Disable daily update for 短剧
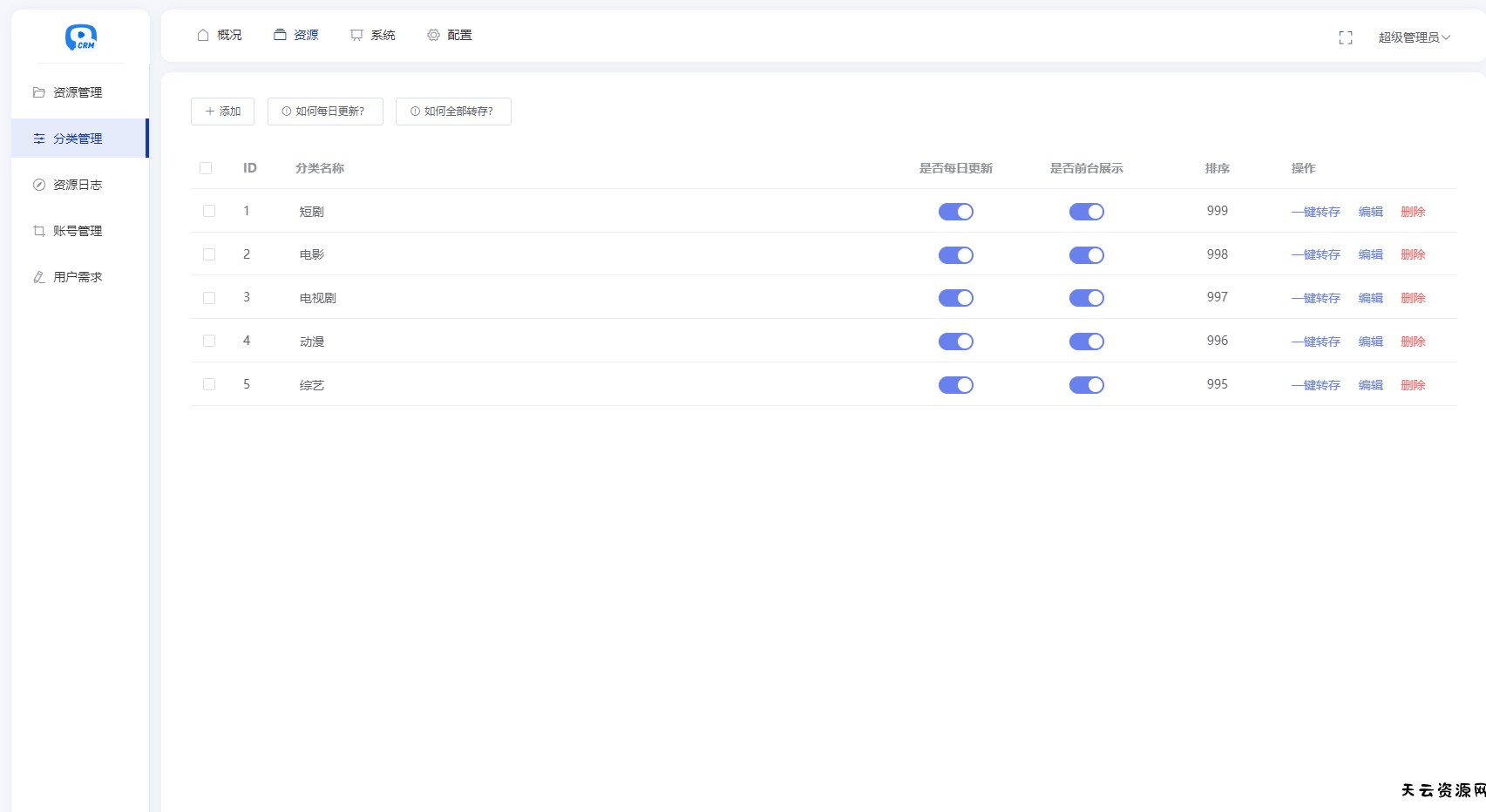The width and height of the screenshot is (1486, 812). (955, 212)
